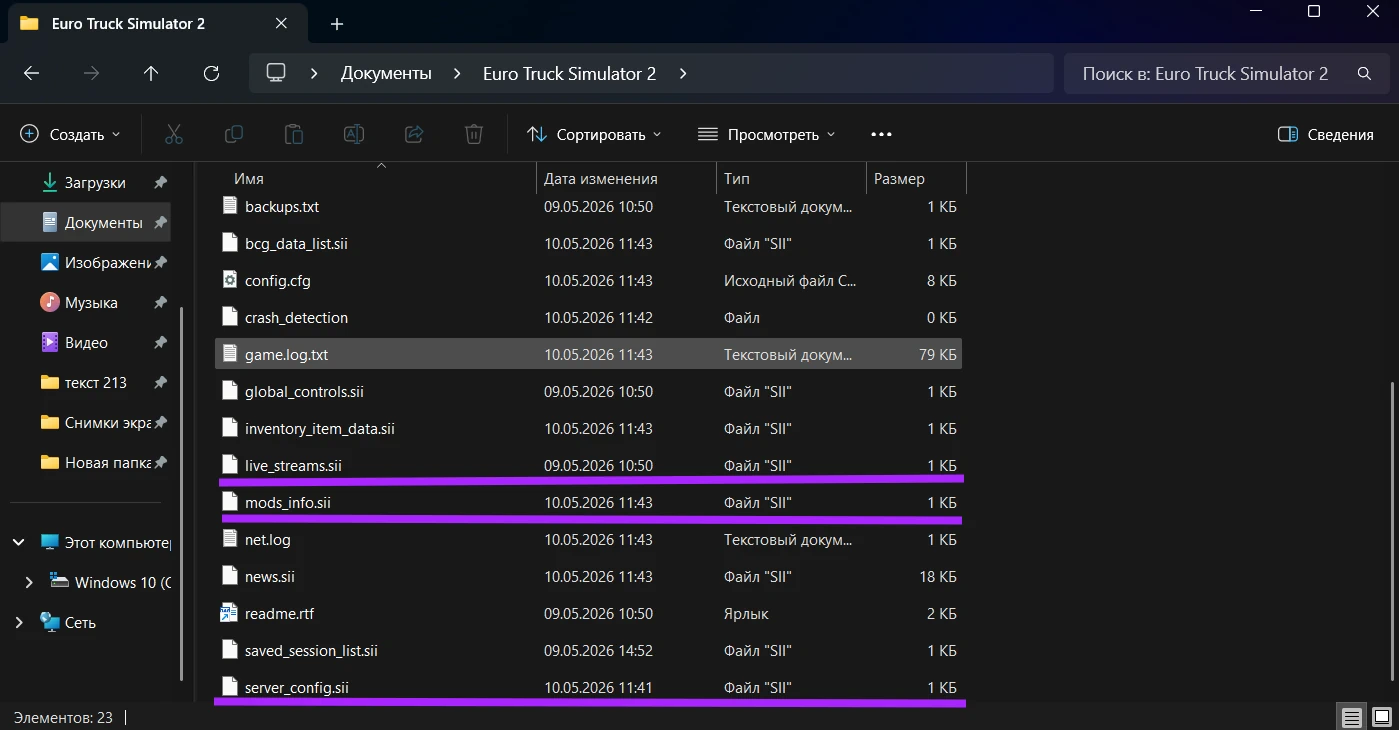The width and height of the screenshot is (1399, 730).
Task: Expand chevron after Euro Truck Simulator 2 breadcrumb
Action: pyautogui.click(x=683, y=73)
